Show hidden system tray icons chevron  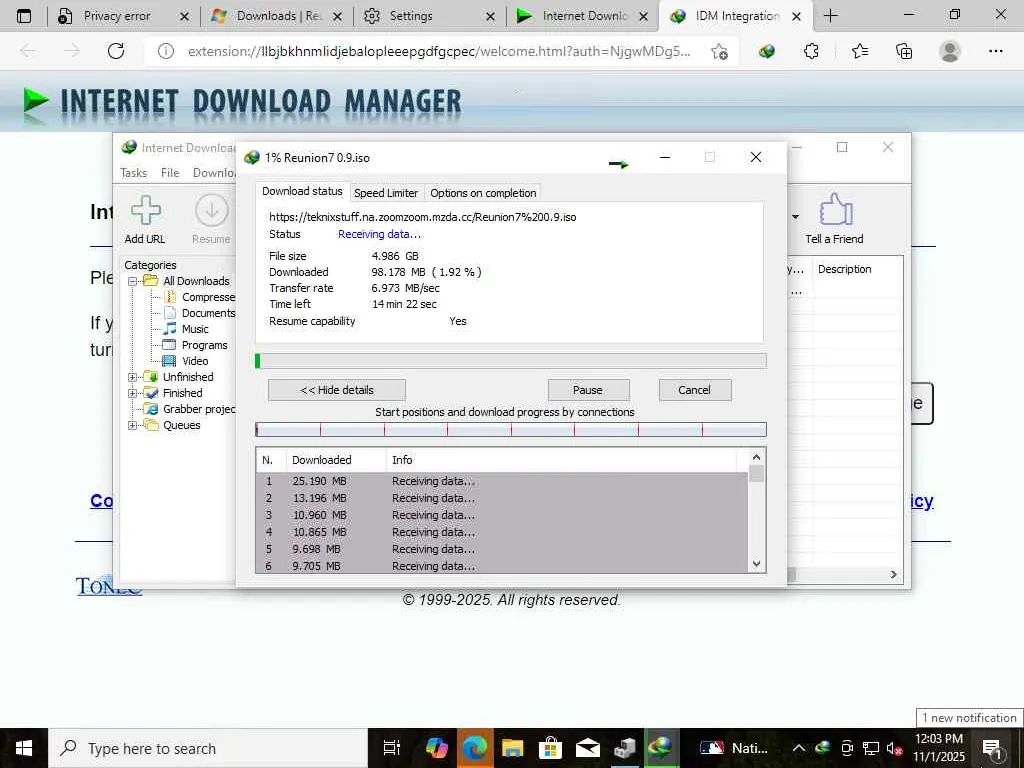[798, 748]
